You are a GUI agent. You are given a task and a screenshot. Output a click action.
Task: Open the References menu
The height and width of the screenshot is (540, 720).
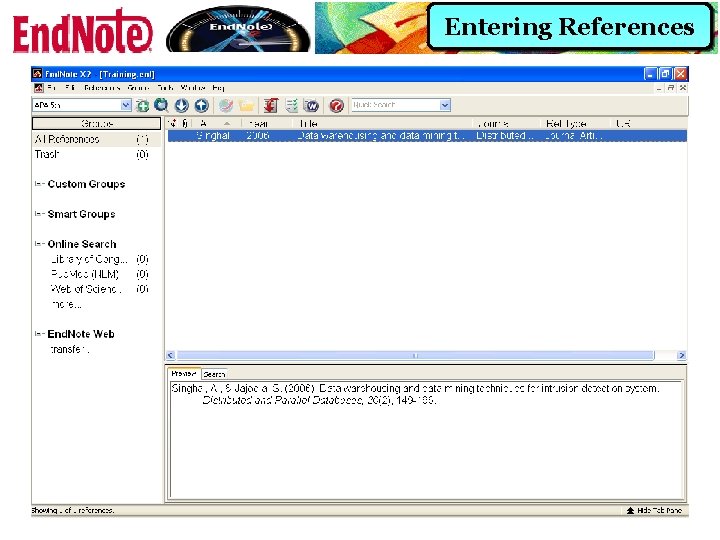tap(102, 88)
